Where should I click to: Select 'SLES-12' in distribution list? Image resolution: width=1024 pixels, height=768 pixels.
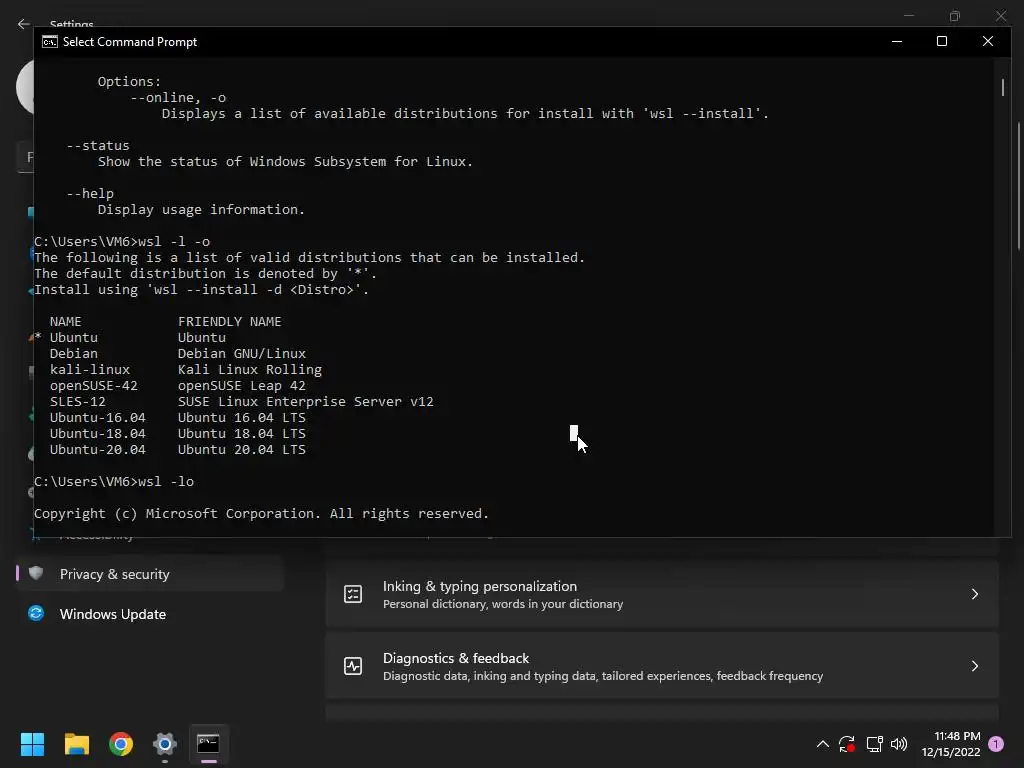click(77, 402)
